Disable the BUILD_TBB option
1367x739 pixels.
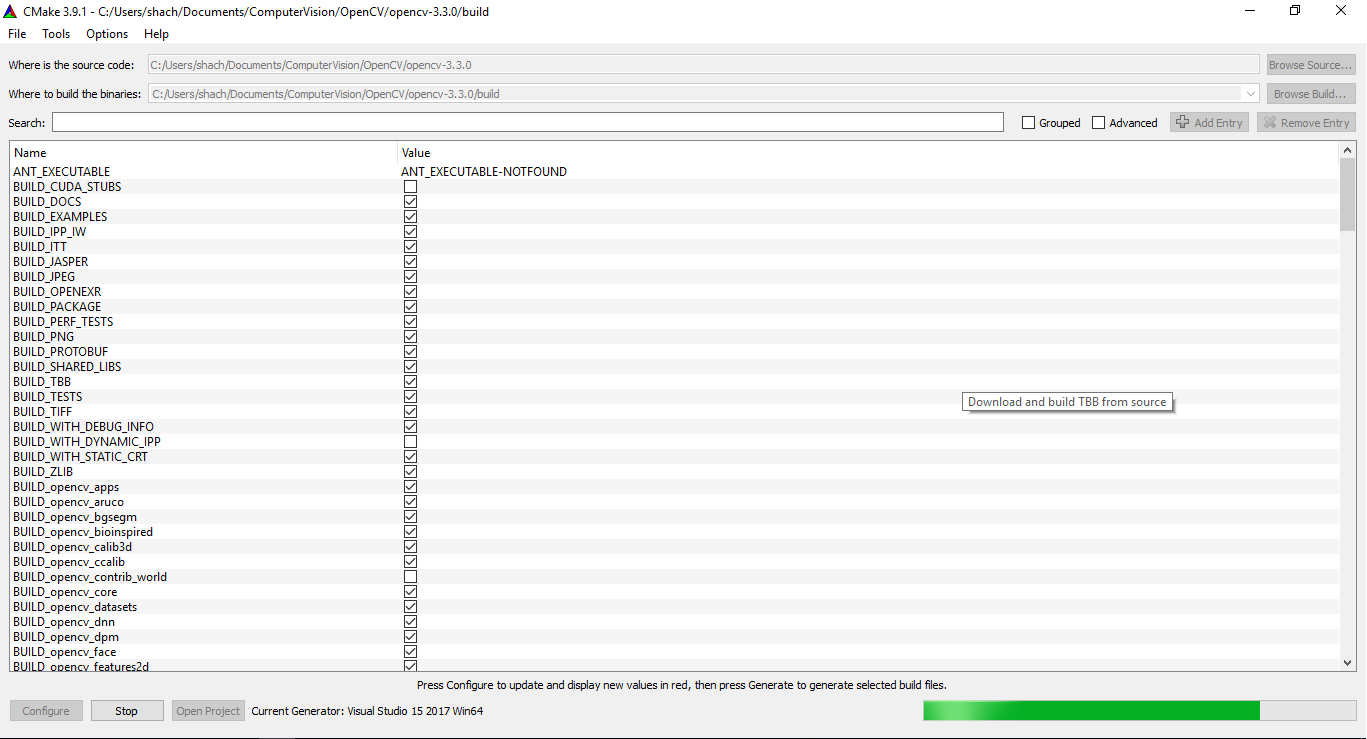410,381
